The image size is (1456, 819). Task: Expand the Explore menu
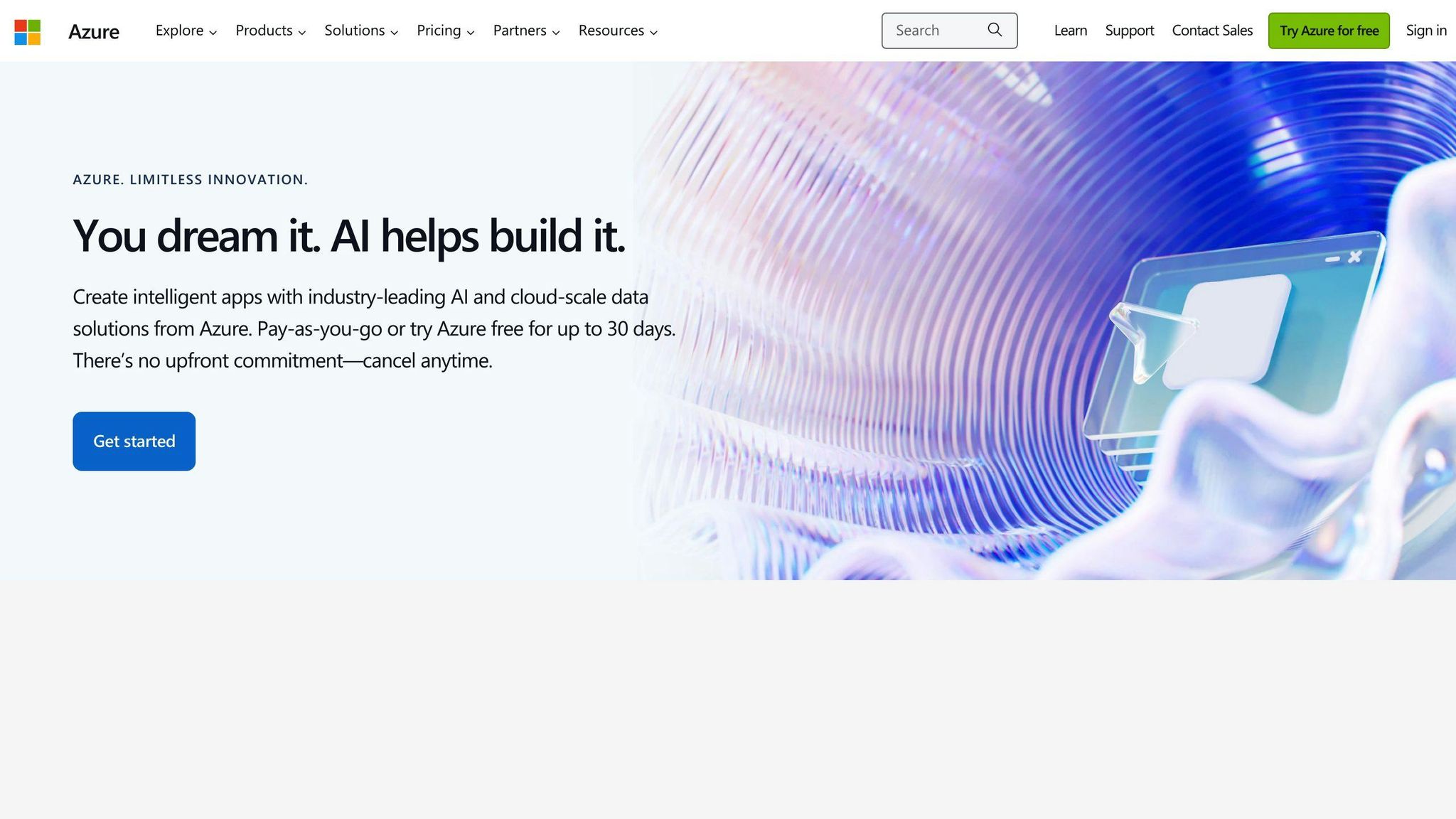click(x=186, y=31)
